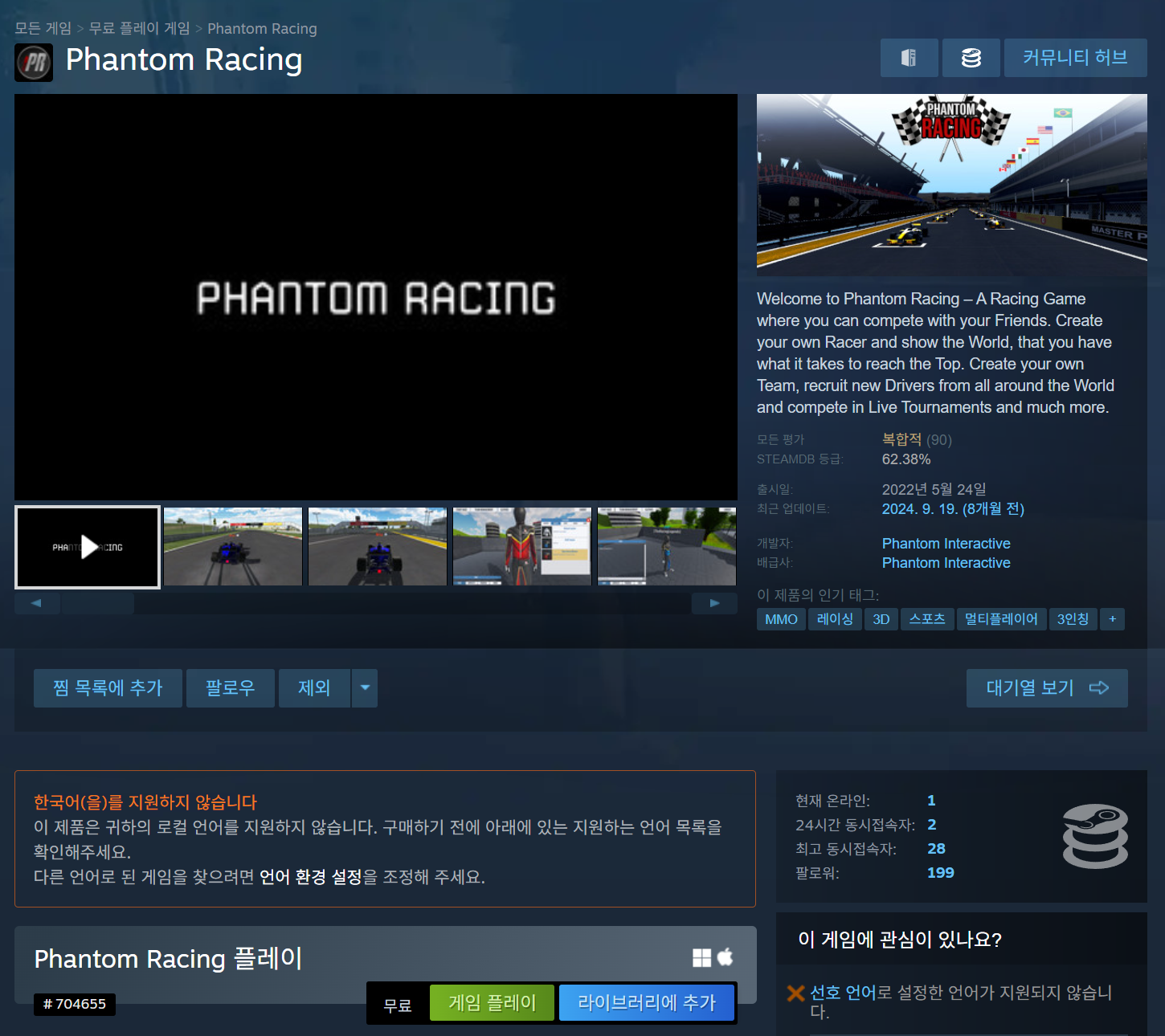Screen dimensions: 1165x1036
Task: Open 모든 게임 breadcrumb link
Action: click(43, 29)
